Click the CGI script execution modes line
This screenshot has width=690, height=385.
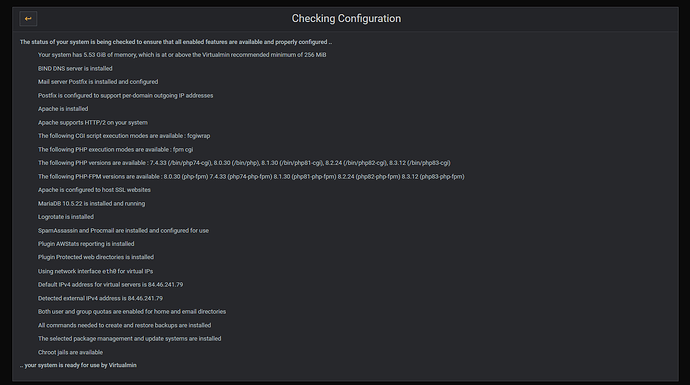click(124, 136)
